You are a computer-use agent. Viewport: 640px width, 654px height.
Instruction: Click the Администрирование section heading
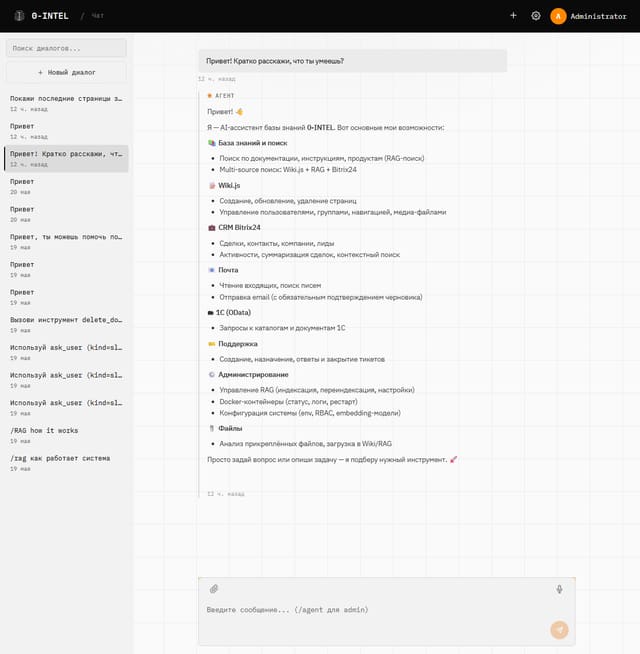(x=253, y=375)
